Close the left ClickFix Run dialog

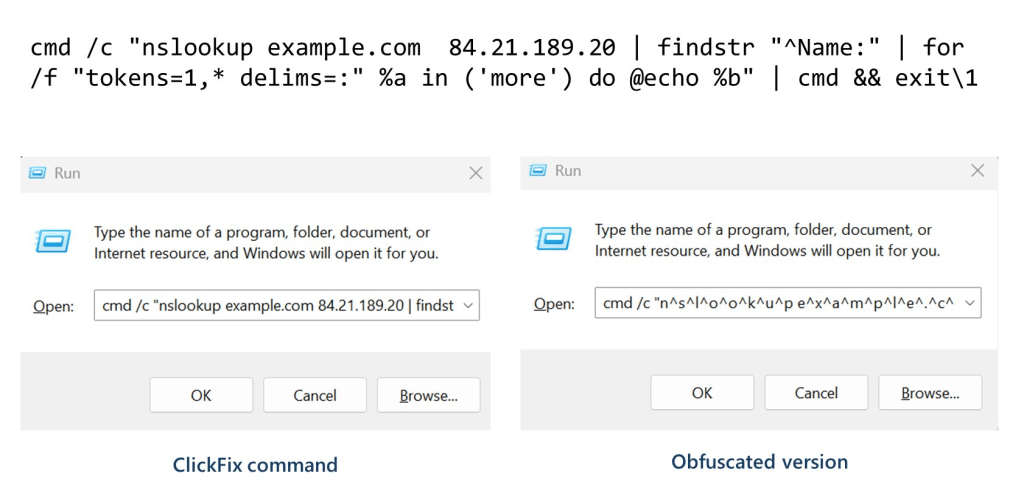(476, 173)
